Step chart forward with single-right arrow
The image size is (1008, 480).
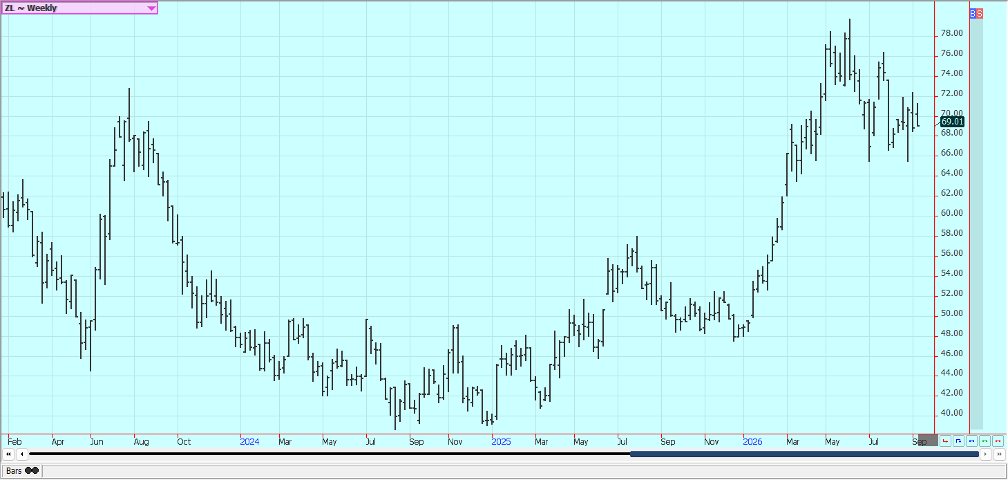(986, 454)
